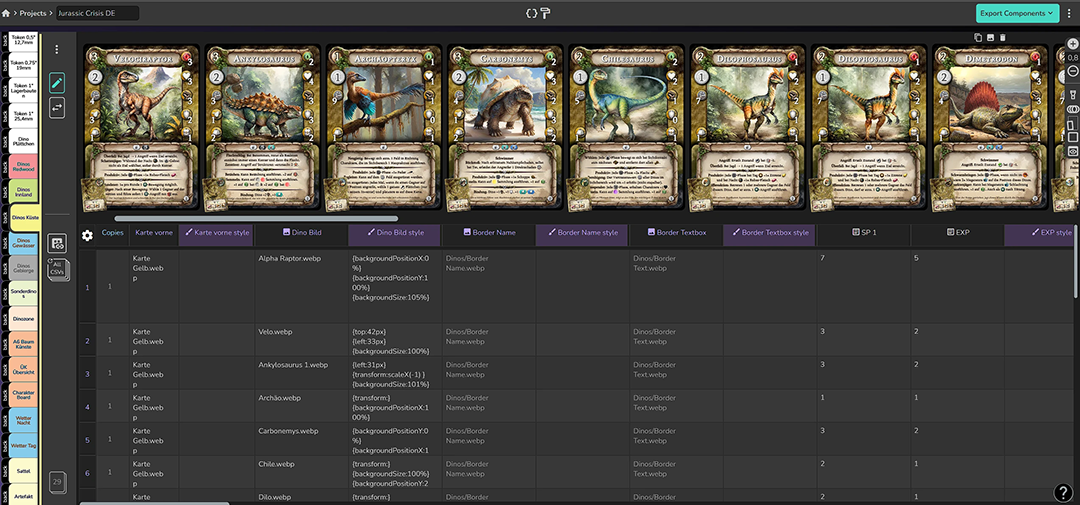Save card image with the picture icon

990,37
